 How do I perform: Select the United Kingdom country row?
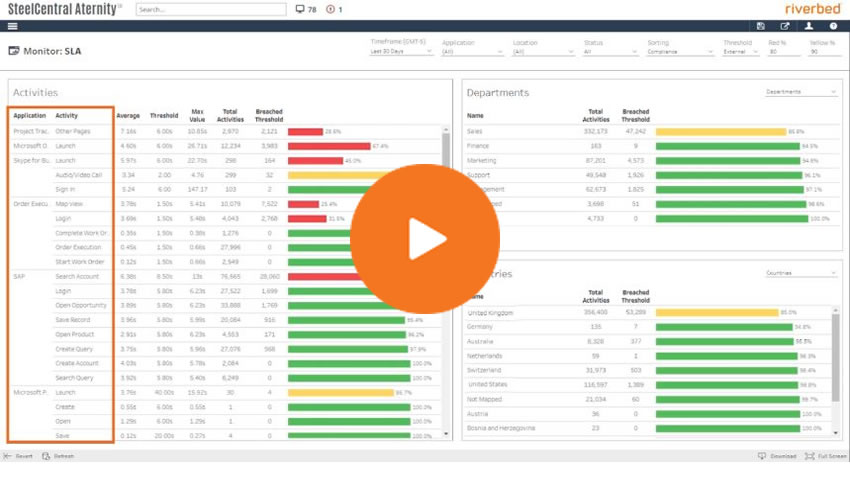648,313
